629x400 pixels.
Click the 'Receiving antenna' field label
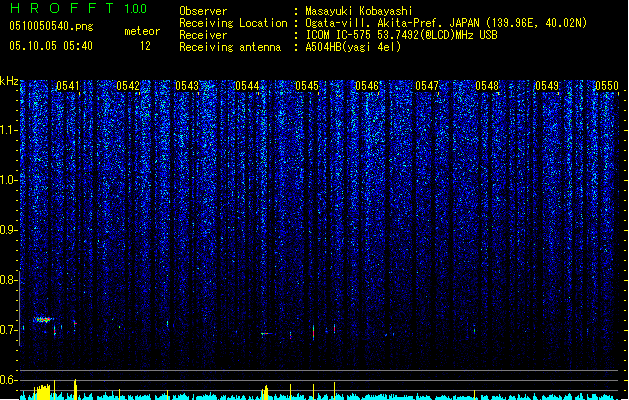(230, 47)
